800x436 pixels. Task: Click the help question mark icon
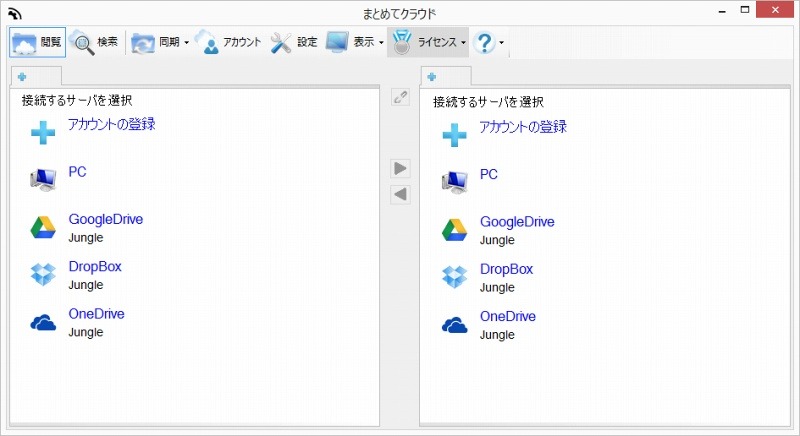pyautogui.click(x=484, y=42)
